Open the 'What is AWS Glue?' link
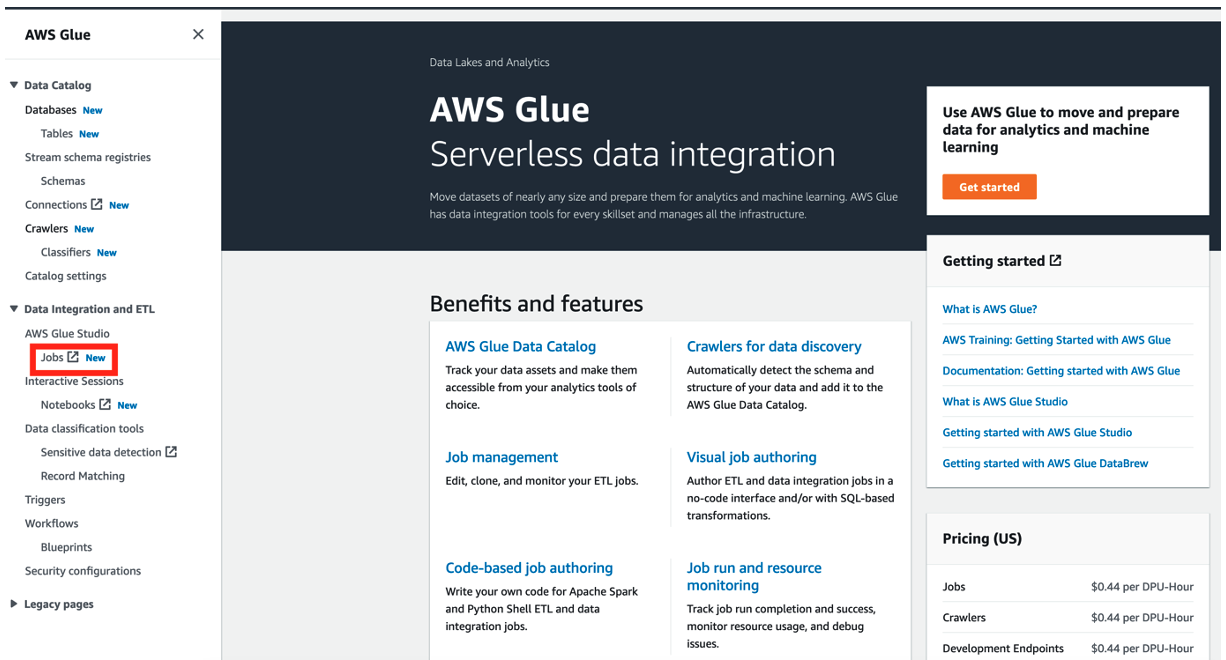This screenshot has width=1226, height=660. [x=989, y=309]
